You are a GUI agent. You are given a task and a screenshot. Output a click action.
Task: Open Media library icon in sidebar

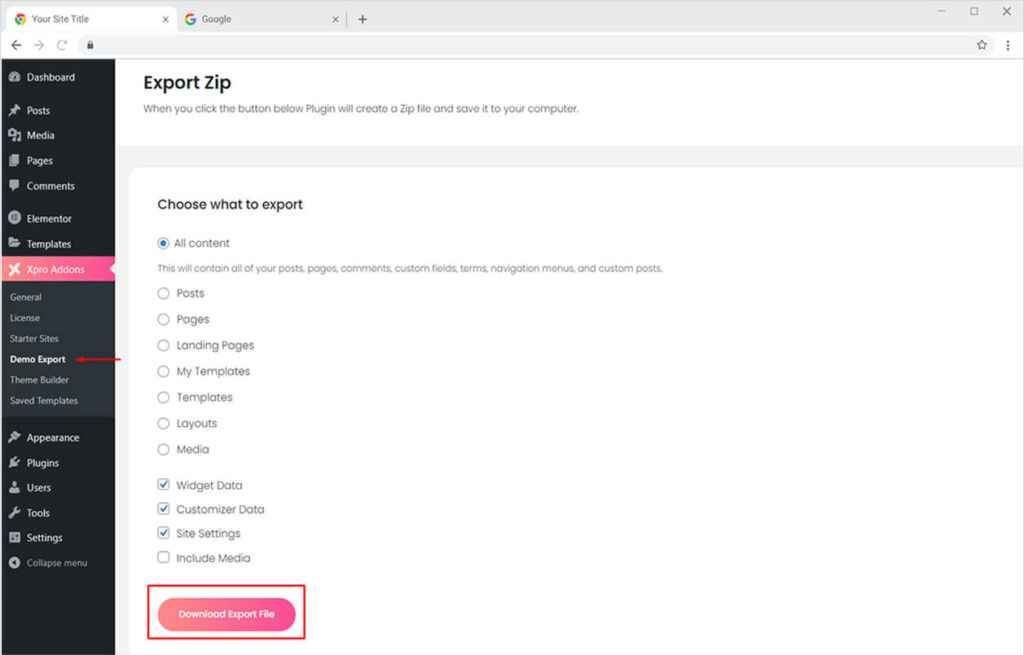(x=15, y=135)
